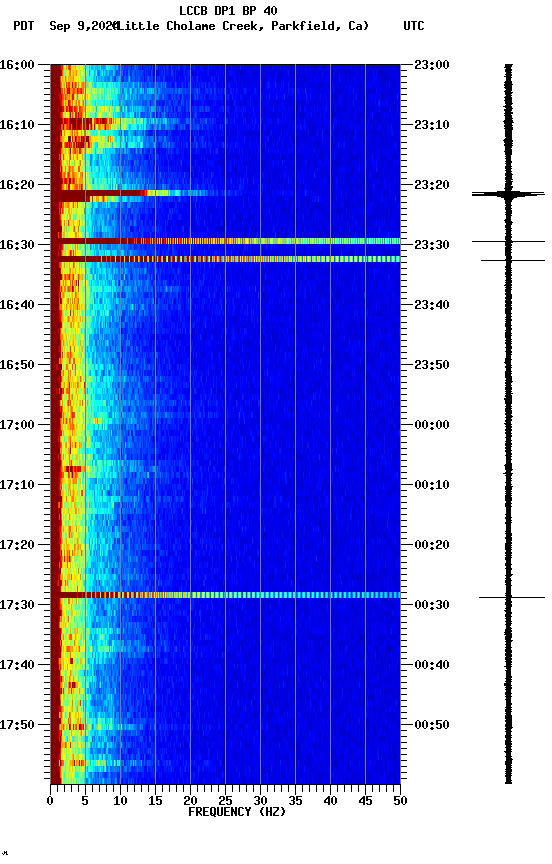Click the '16:50' PDT time label

pos(17,365)
